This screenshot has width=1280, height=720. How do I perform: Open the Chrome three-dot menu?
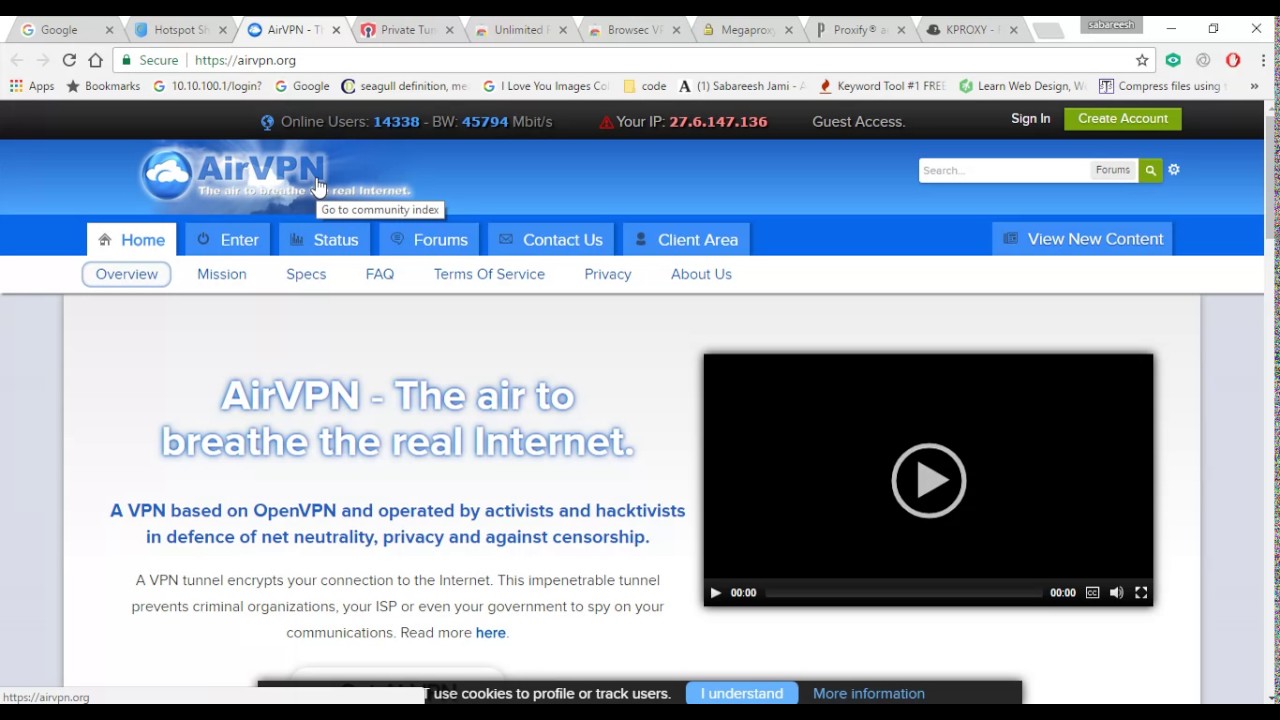click(x=1263, y=60)
